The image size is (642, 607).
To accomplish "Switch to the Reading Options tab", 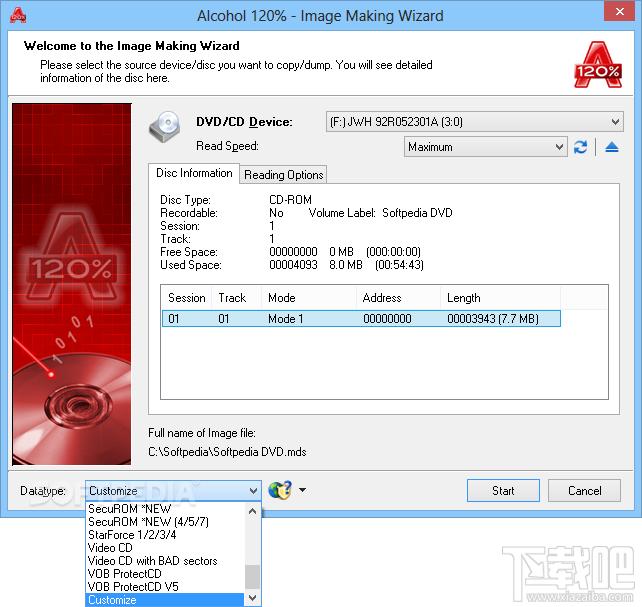I will 283,175.
